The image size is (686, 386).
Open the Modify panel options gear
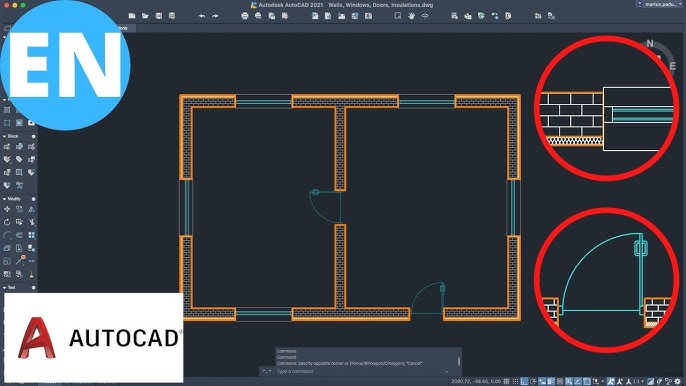(x=33, y=199)
